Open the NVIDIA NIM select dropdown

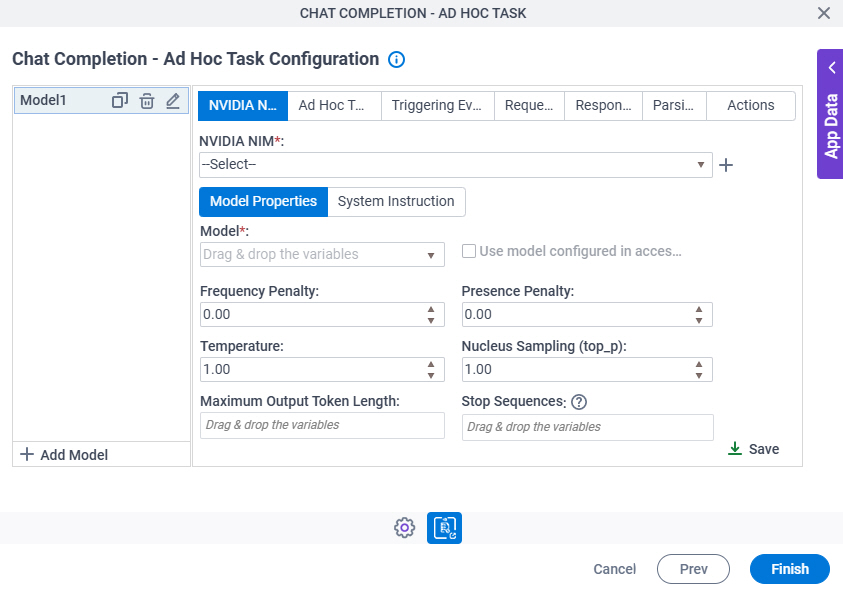[x=455, y=164]
